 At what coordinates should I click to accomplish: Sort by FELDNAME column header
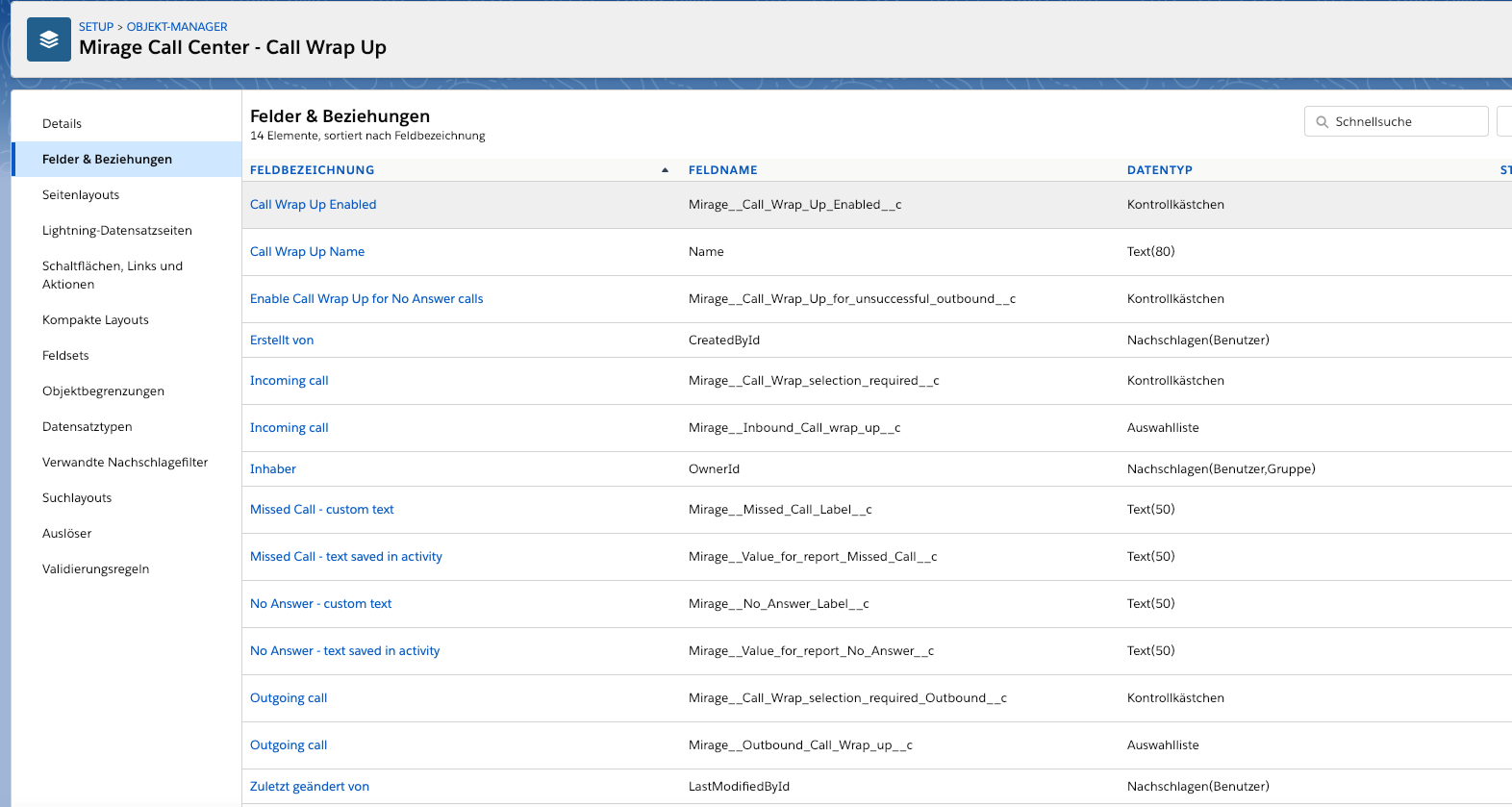pos(722,170)
